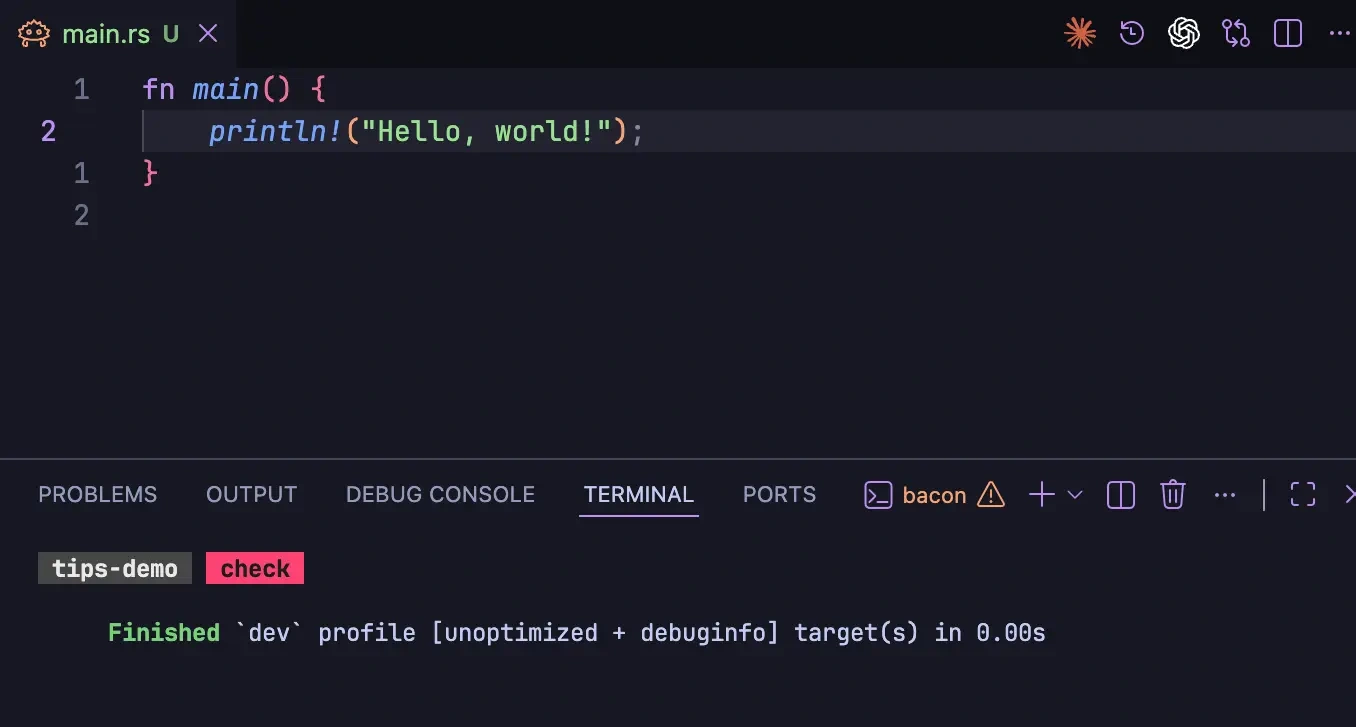Click the U untracked status on main.rs tab
Screen dimensions: 1356x727
coord(171,34)
